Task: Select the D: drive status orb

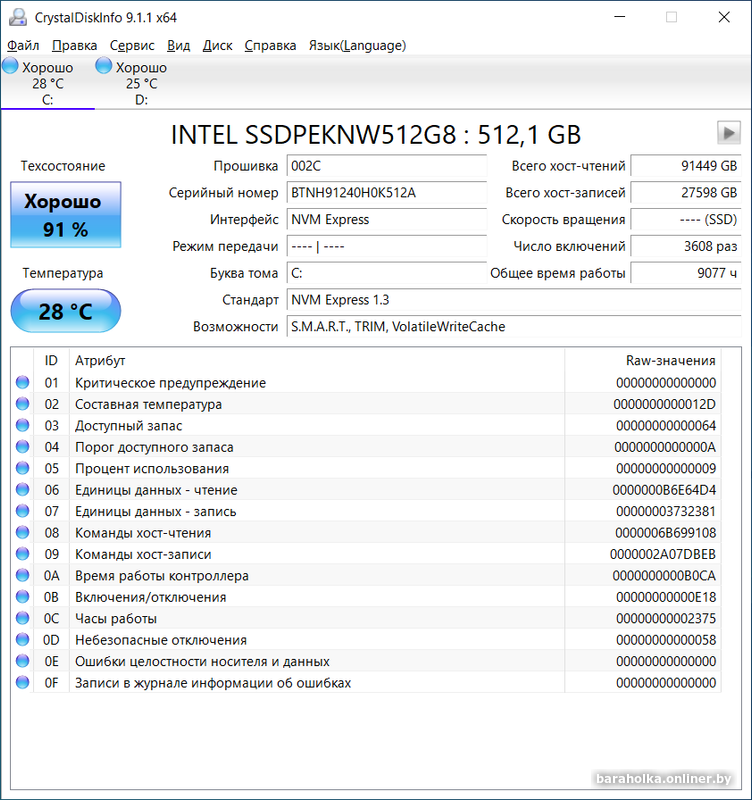Action: click(x=104, y=66)
